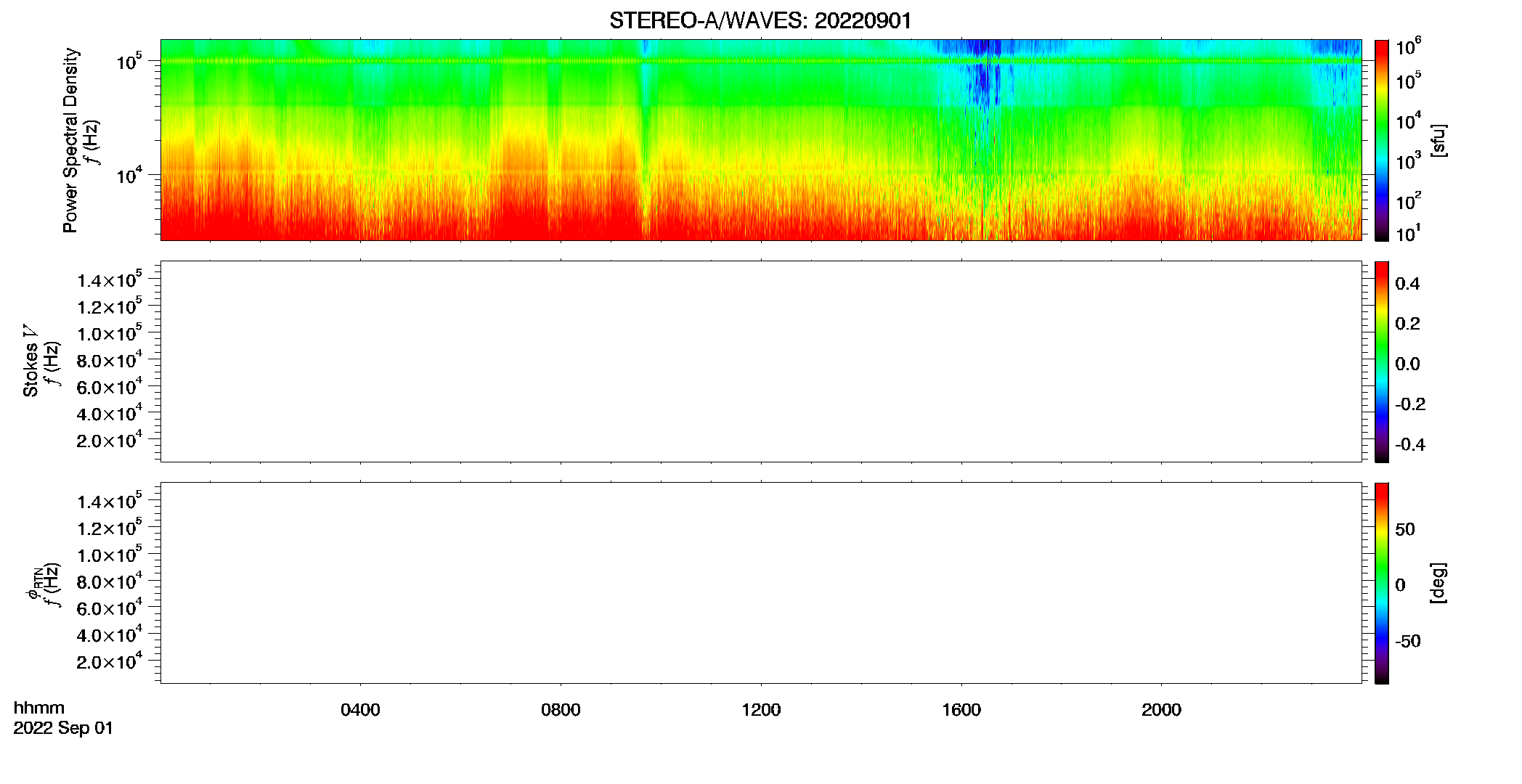
Task: Click the 1.0×10^5 tick in Stokes V panel
Action: point(110,333)
